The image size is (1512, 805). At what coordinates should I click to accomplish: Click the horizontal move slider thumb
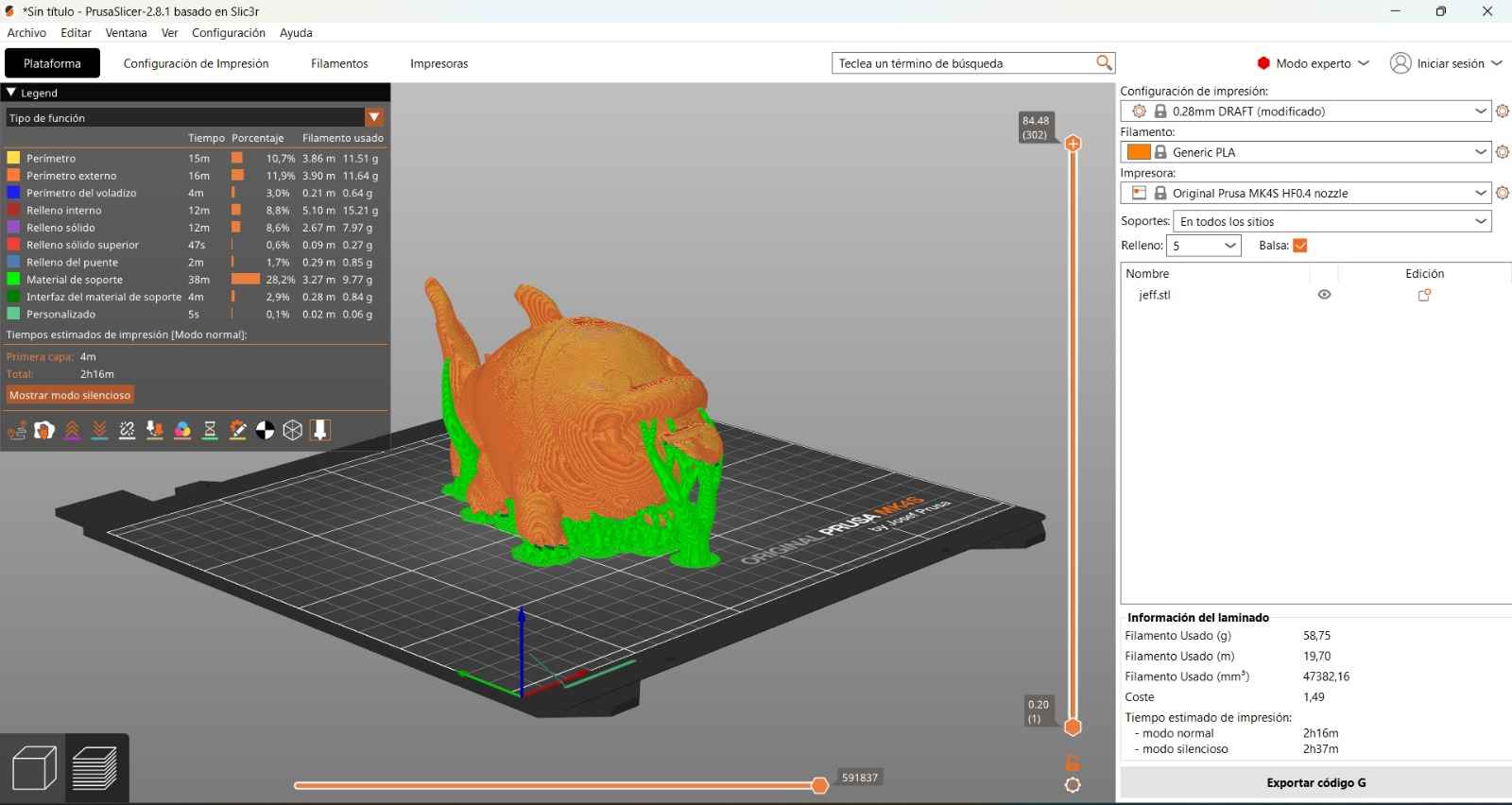[x=820, y=785]
